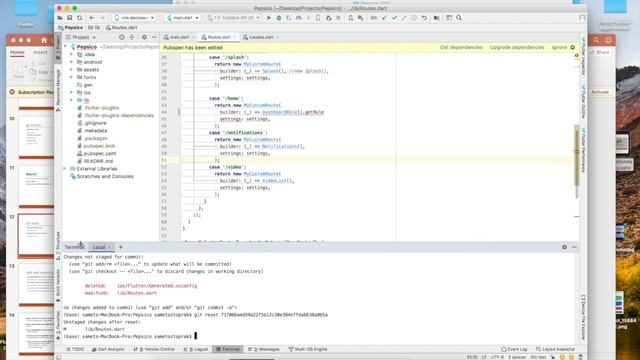
Task: Hide the terminal panel with minus icon
Action: pos(574,247)
